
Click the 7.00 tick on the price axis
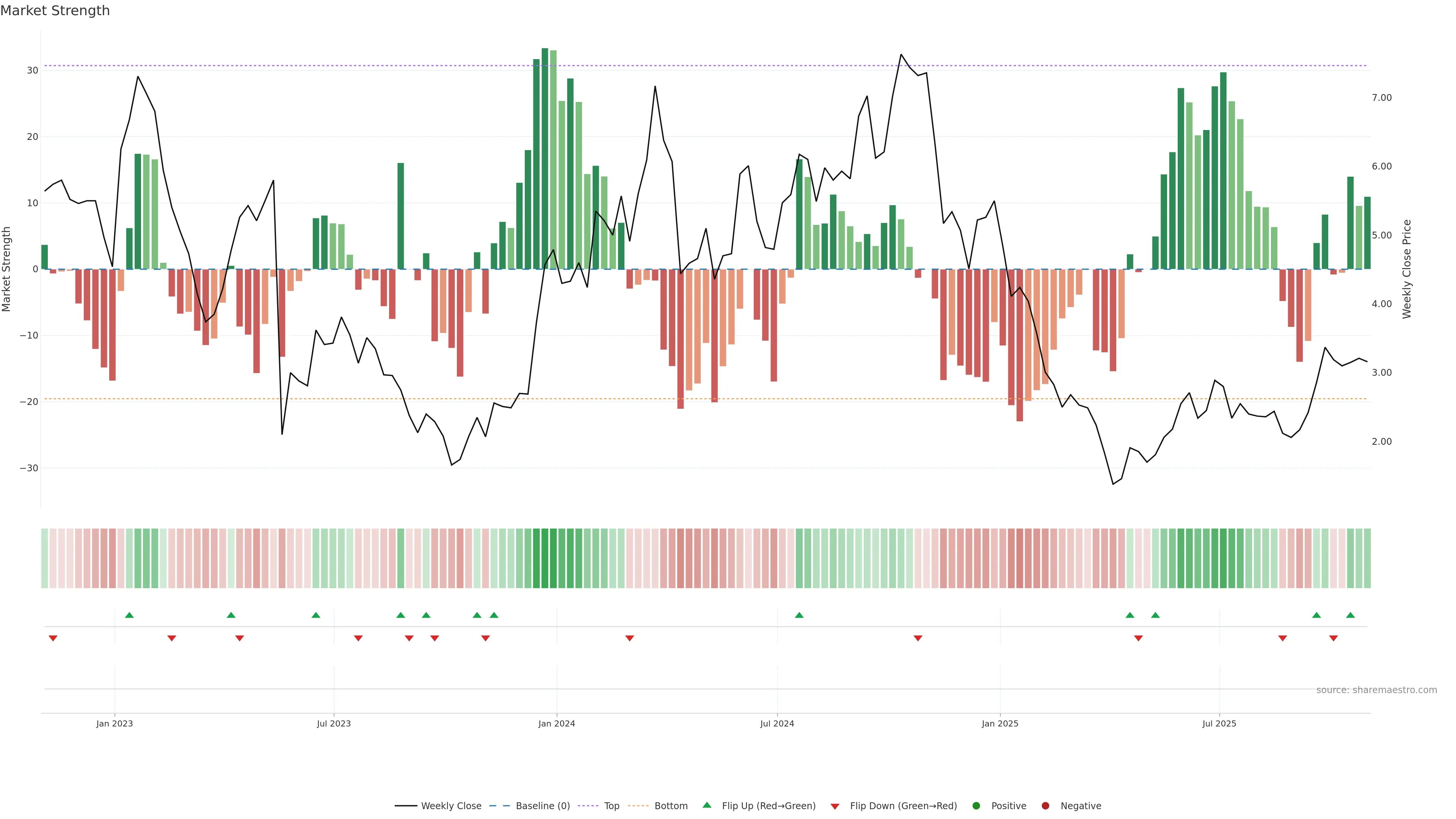(x=1381, y=98)
